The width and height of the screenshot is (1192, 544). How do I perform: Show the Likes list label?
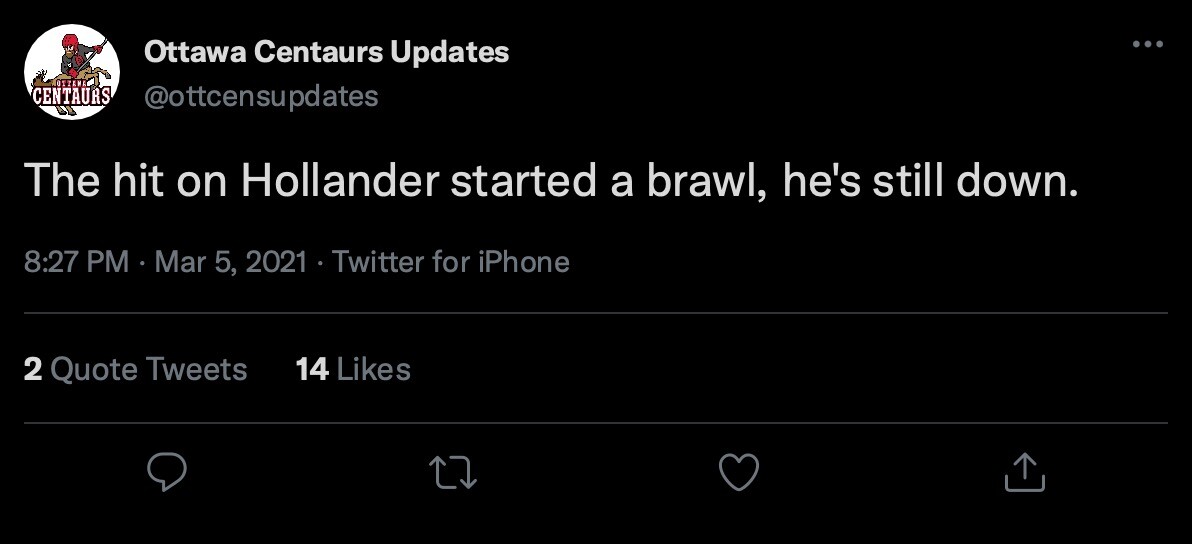click(x=373, y=370)
